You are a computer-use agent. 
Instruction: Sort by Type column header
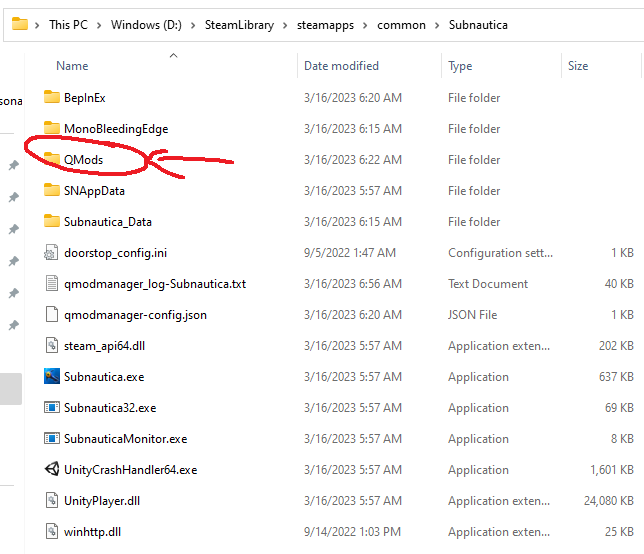coord(460,66)
